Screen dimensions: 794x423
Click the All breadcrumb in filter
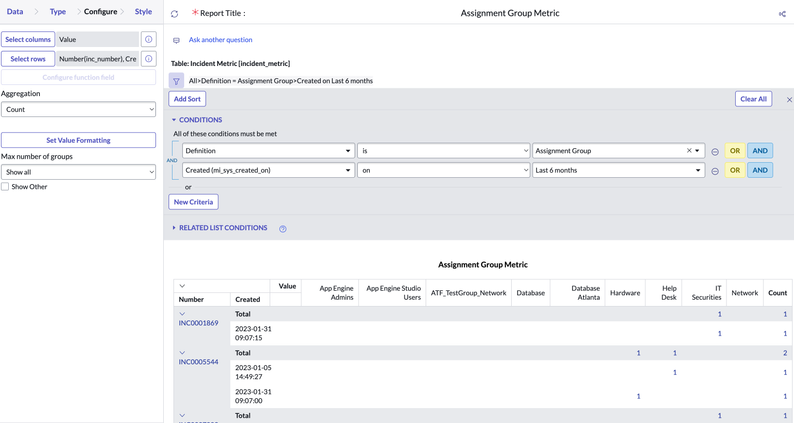click(193, 81)
